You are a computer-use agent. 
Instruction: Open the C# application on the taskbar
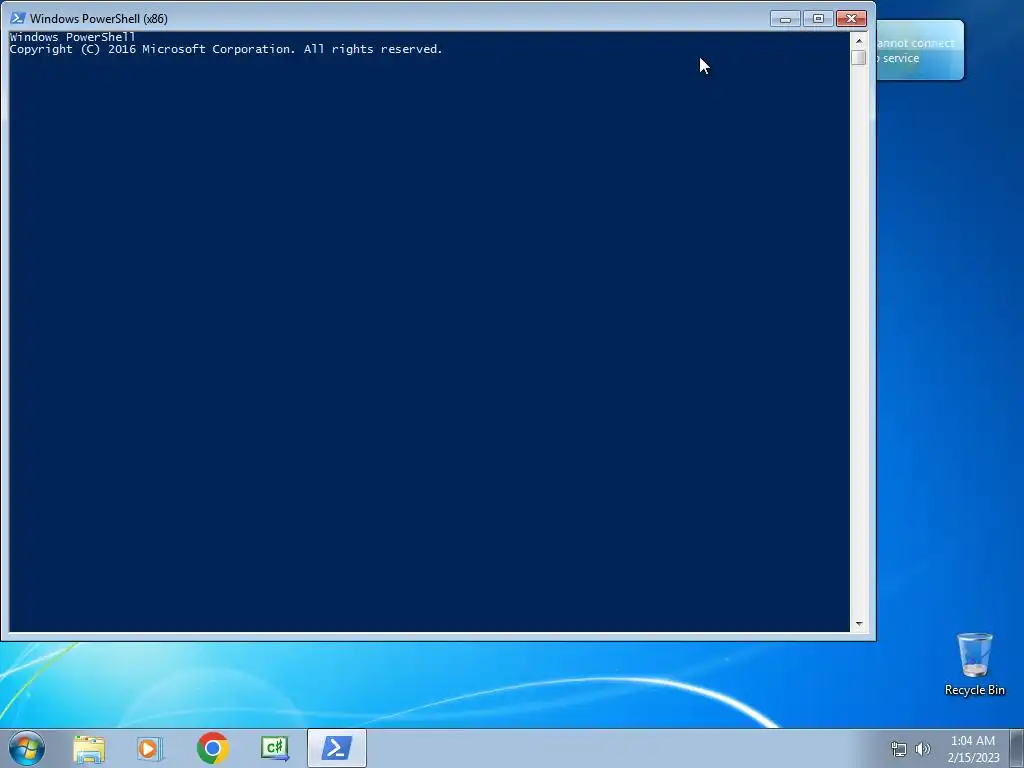(x=275, y=748)
